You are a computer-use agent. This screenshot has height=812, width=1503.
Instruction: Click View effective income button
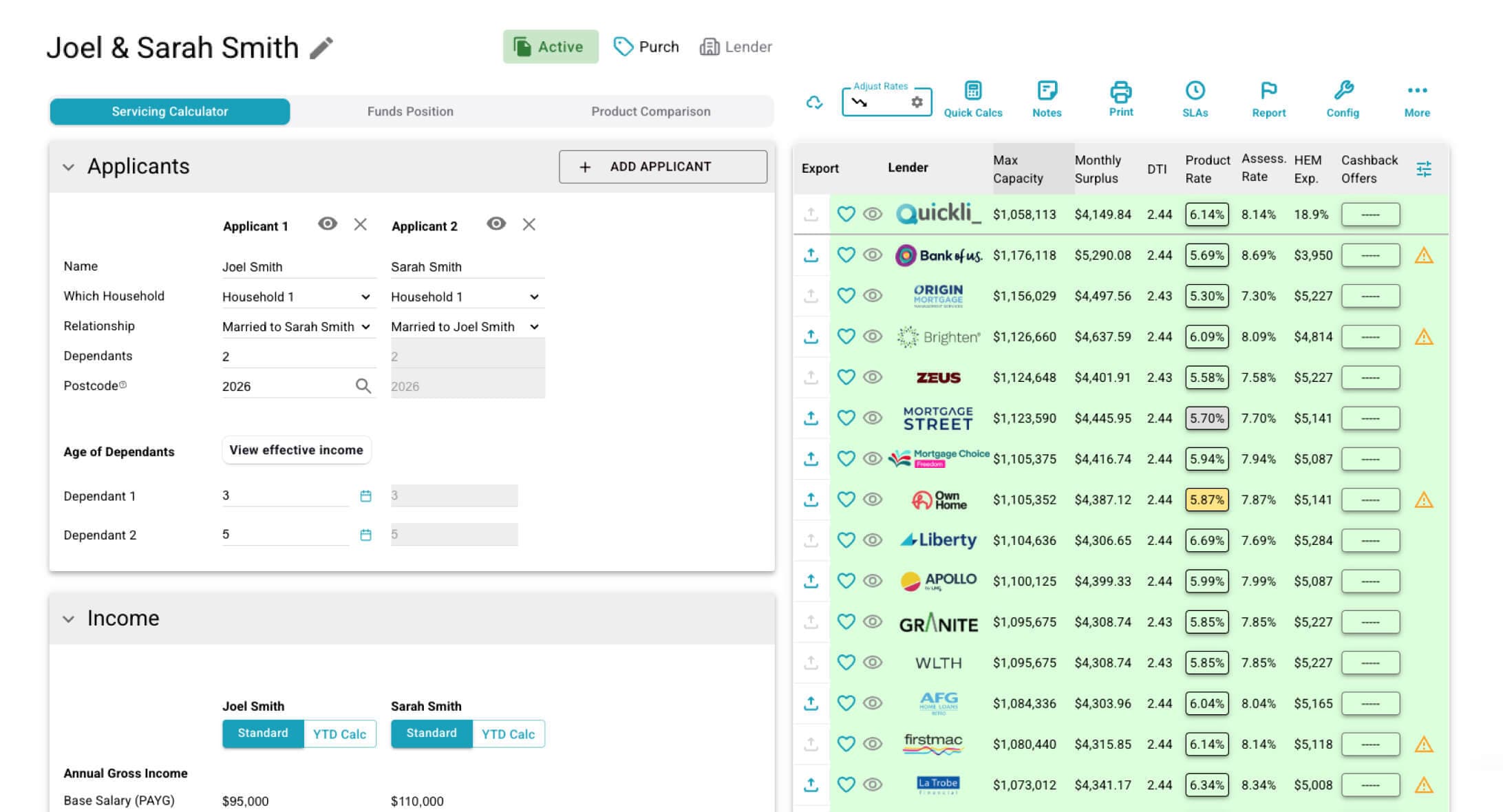tap(296, 450)
